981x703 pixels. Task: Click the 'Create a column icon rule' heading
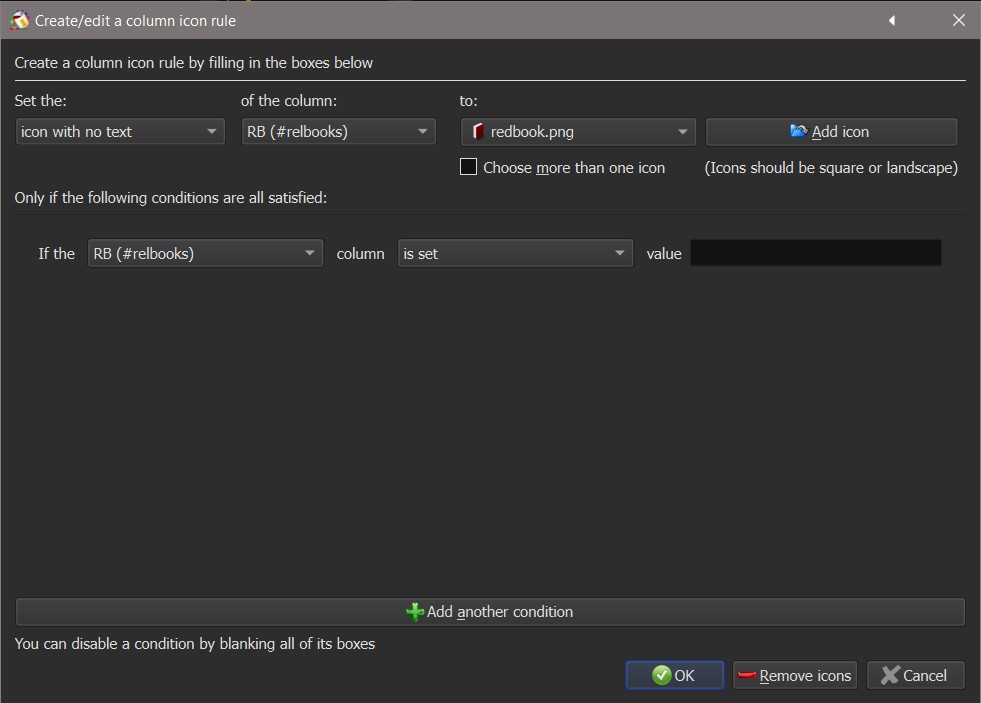pos(193,63)
